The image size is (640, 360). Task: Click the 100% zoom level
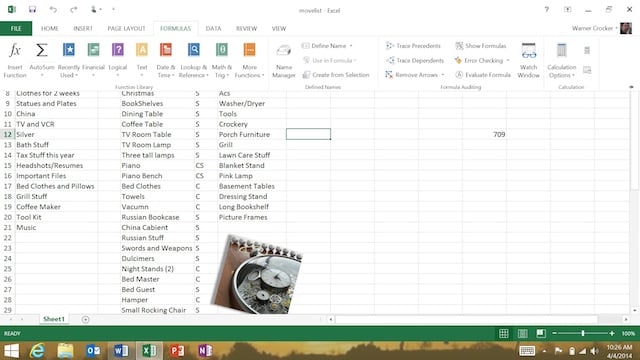pos(628,333)
